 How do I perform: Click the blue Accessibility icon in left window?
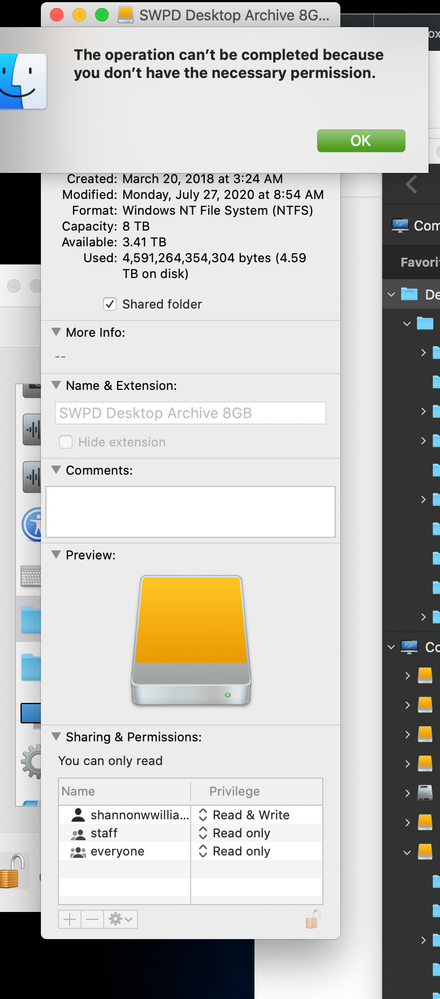click(x=31, y=524)
